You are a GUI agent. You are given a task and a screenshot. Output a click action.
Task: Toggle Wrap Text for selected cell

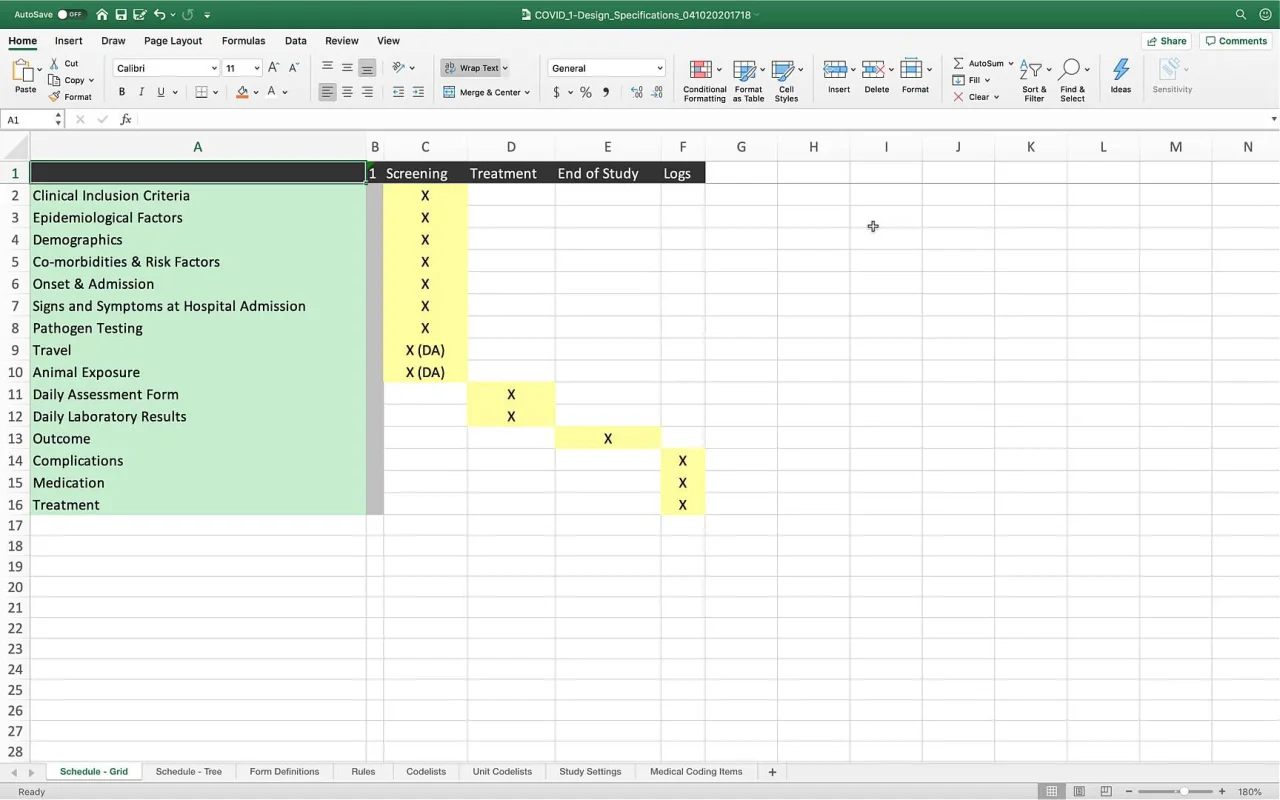pos(475,68)
